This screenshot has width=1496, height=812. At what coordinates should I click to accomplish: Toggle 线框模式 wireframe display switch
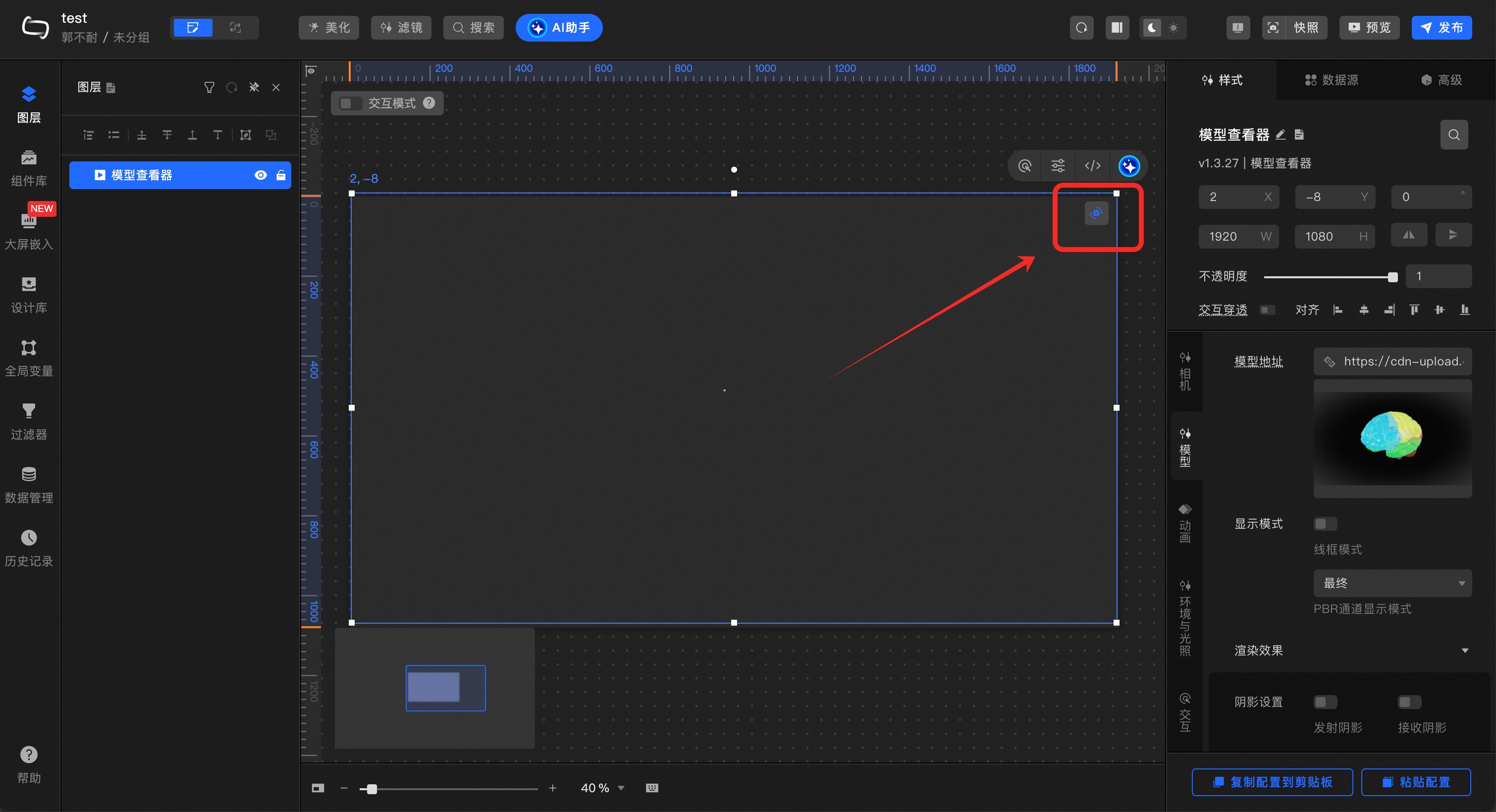[1325, 523]
